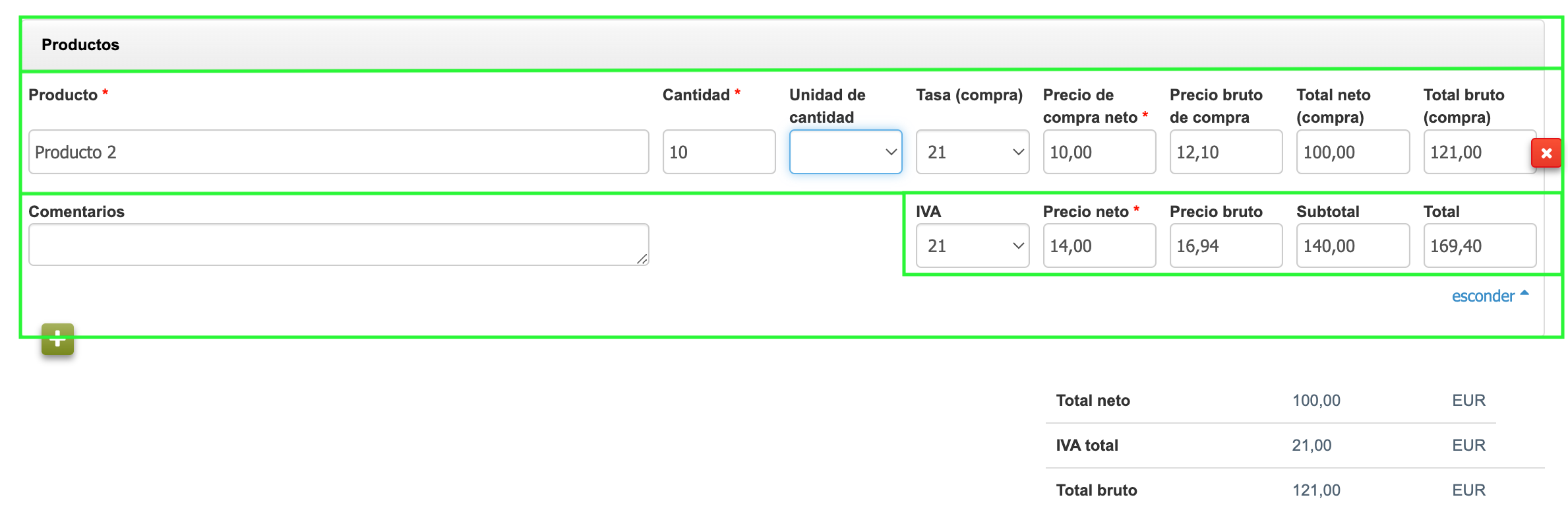Image resolution: width=1568 pixels, height=524 pixels.
Task: Click the Precio bruto field showing 16,94
Action: click(1226, 246)
